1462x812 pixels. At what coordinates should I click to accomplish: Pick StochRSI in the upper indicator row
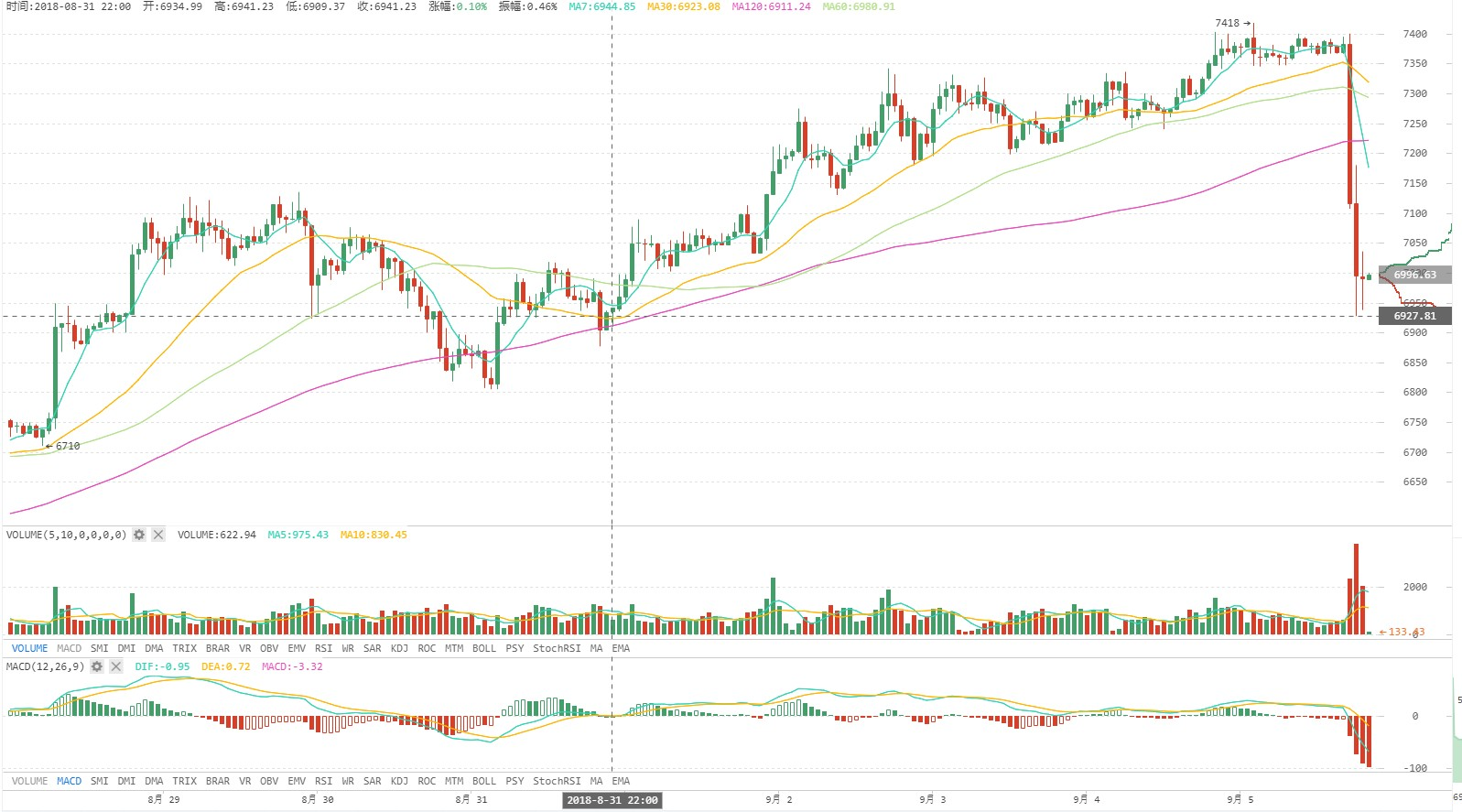pos(557,648)
